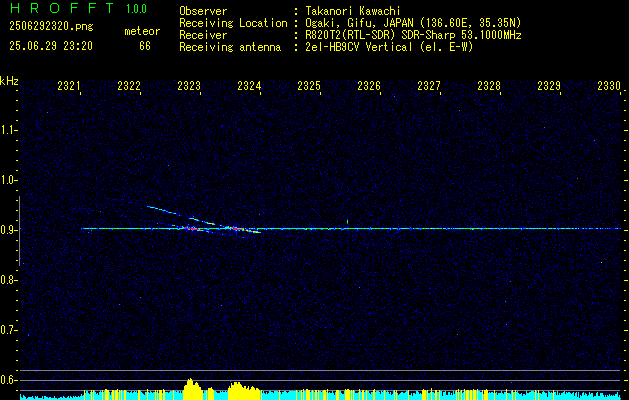Click the 1.1 kHz frequency label
The height and width of the screenshot is (400, 629).
9,130
